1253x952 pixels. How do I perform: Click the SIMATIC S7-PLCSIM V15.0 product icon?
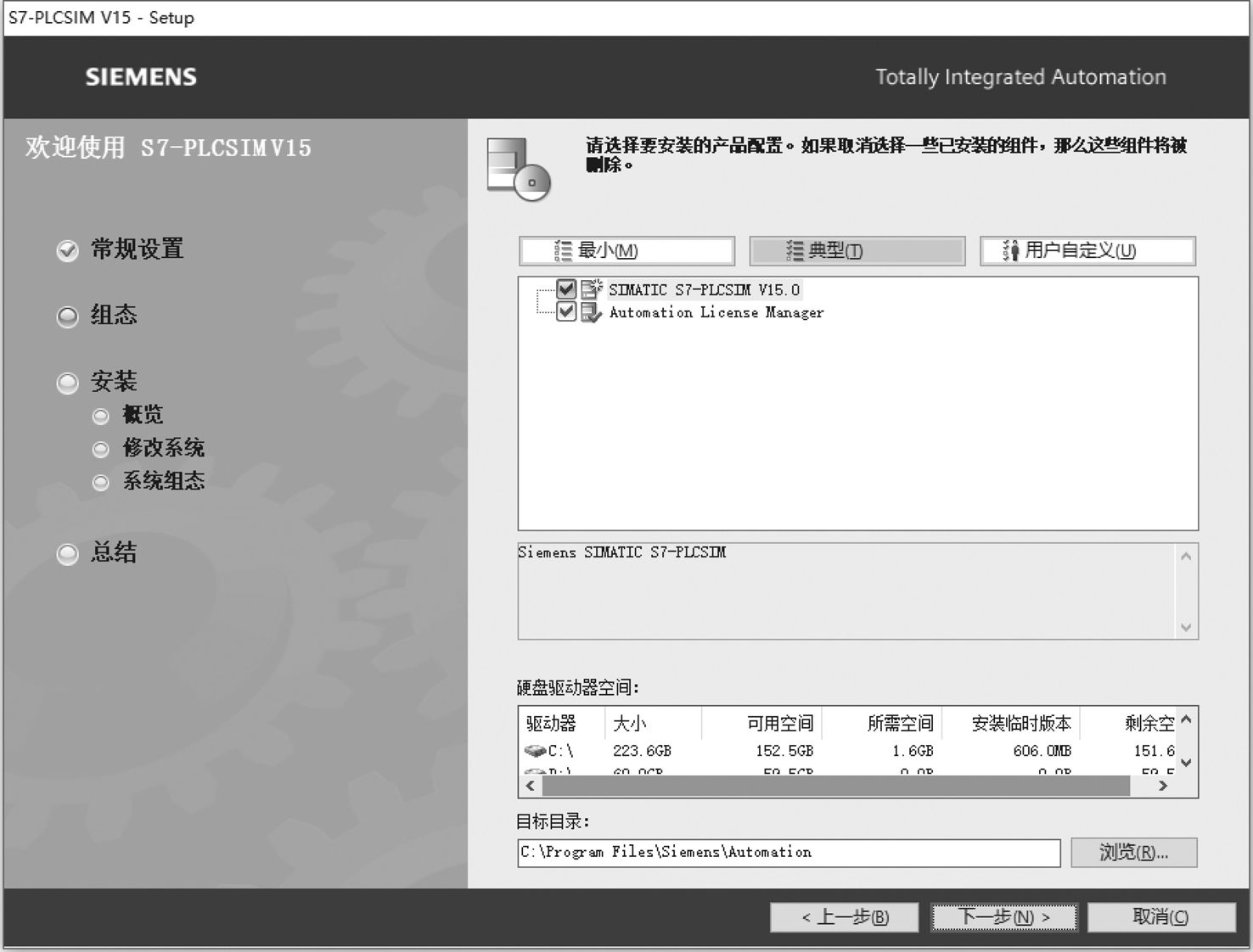(591, 289)
